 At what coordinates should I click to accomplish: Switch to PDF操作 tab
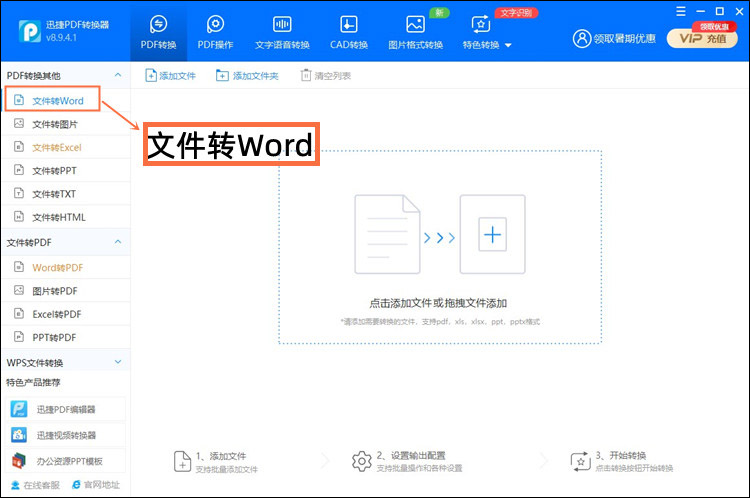[215, 32]
